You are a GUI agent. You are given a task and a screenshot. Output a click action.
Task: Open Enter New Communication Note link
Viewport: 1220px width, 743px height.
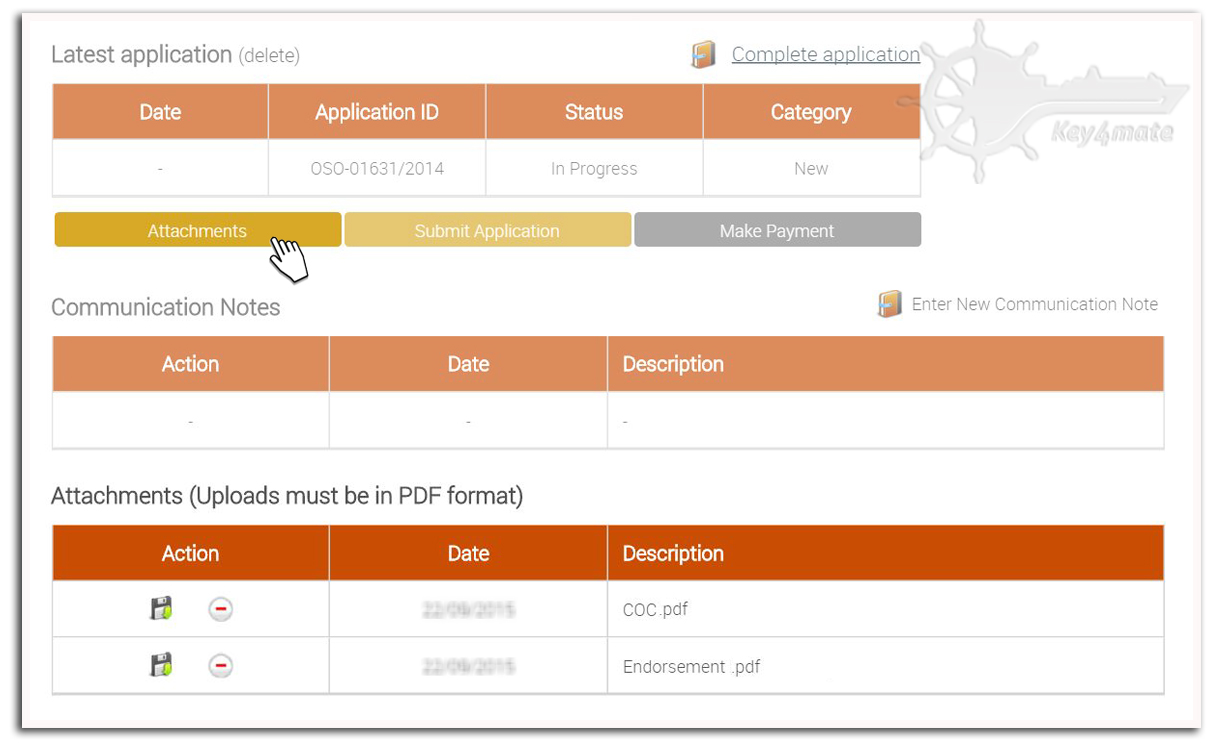pyautogui.click(x=1034, y=304)
